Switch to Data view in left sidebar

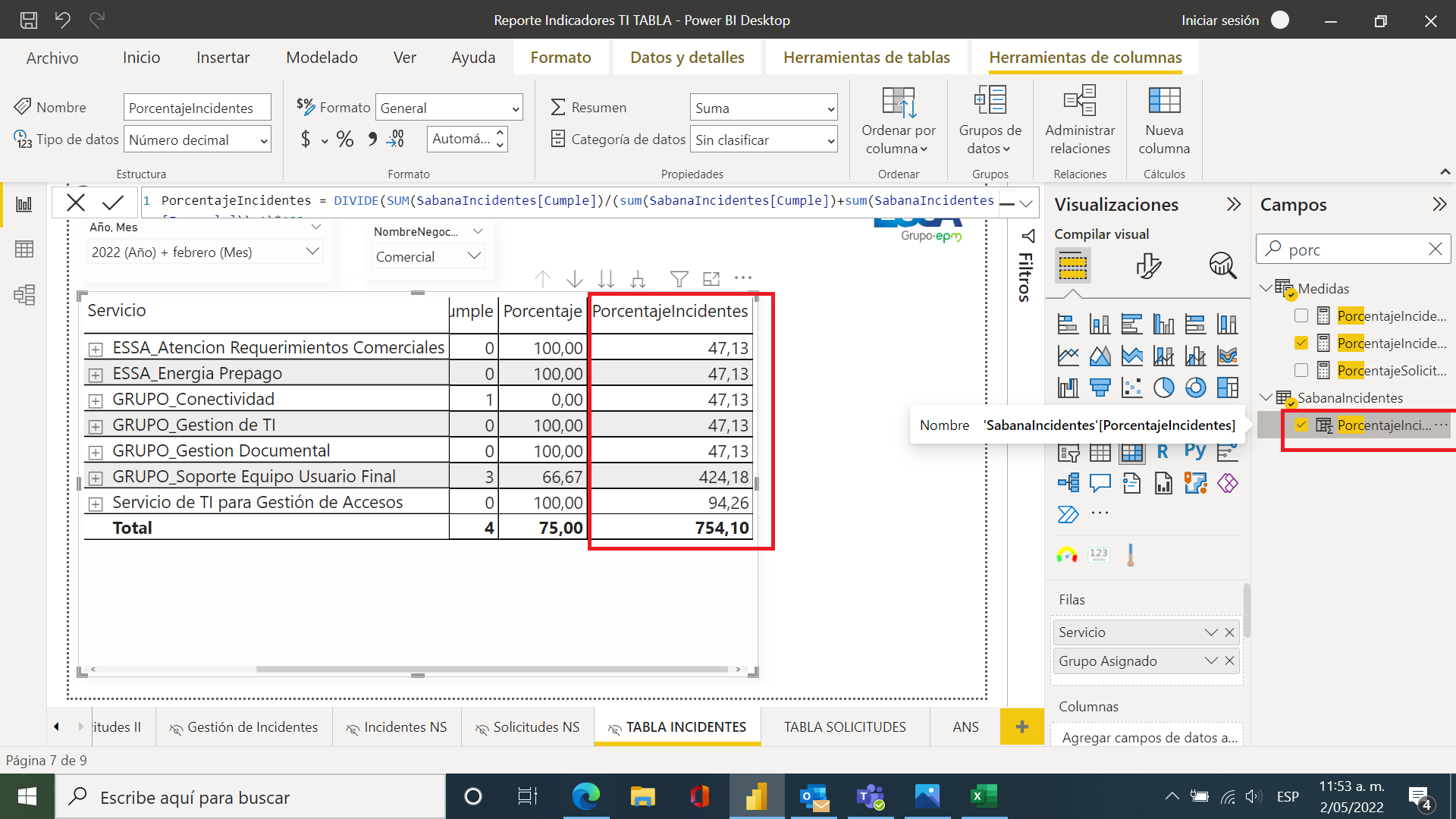point(24,249)
